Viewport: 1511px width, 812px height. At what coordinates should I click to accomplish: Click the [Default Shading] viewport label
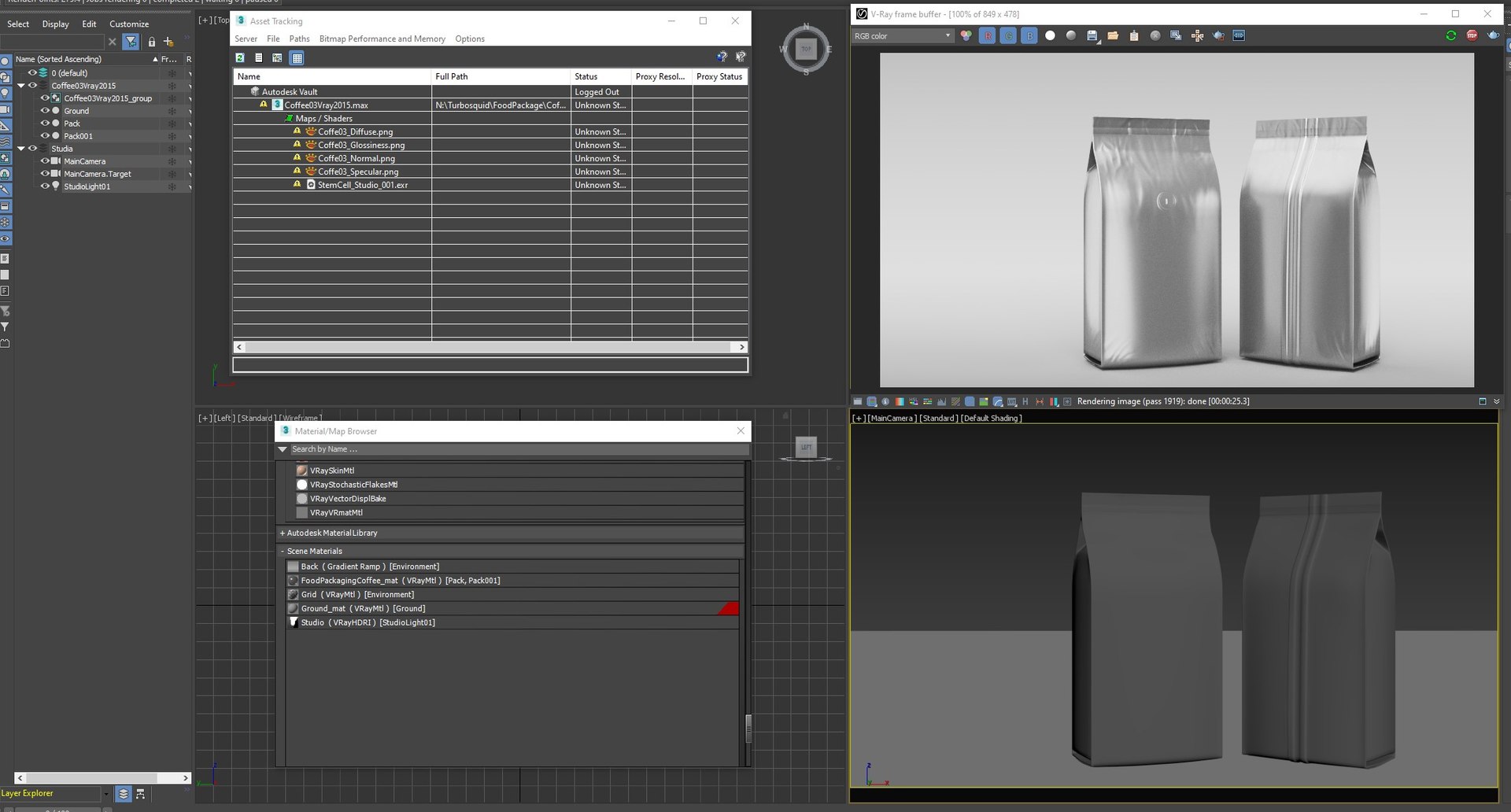coord(991,419)
